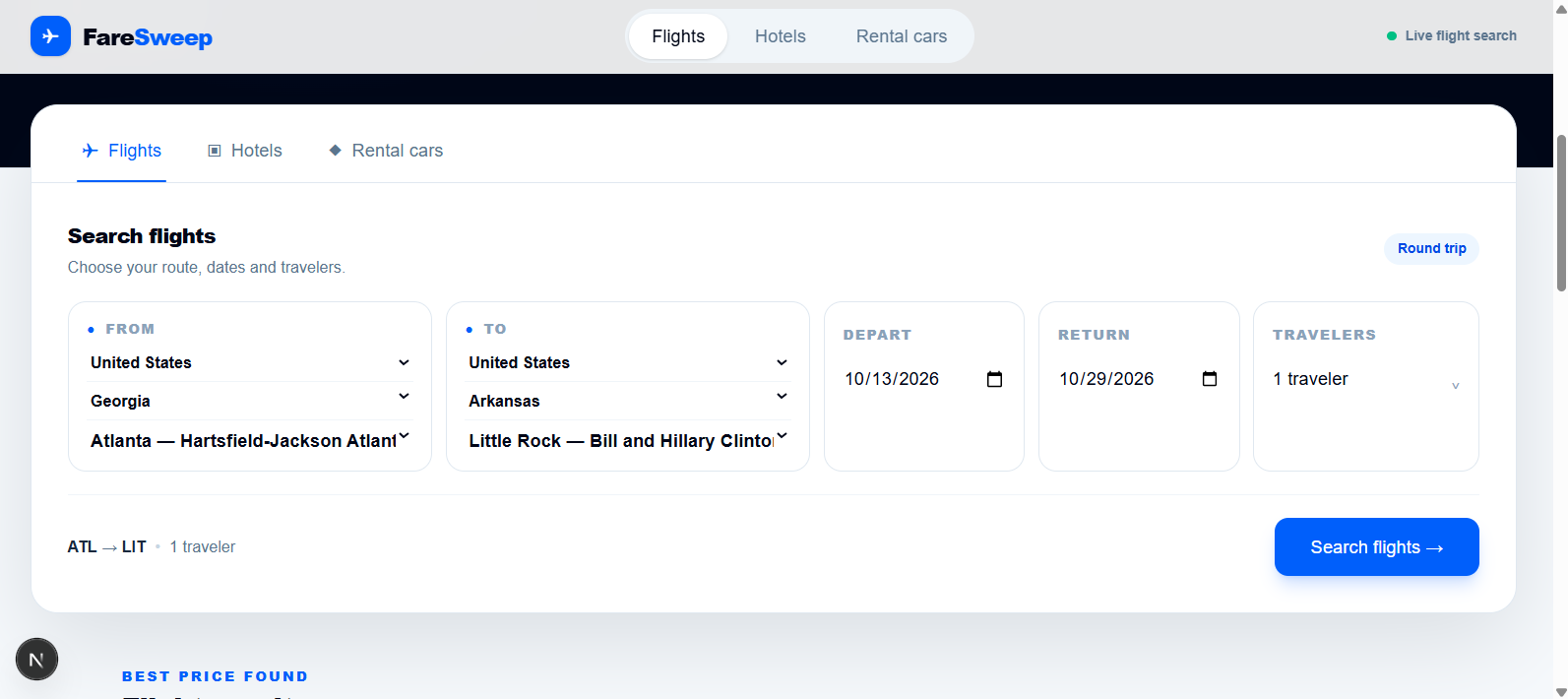Switch to the Rental cars tab in search card

[386, 151]
